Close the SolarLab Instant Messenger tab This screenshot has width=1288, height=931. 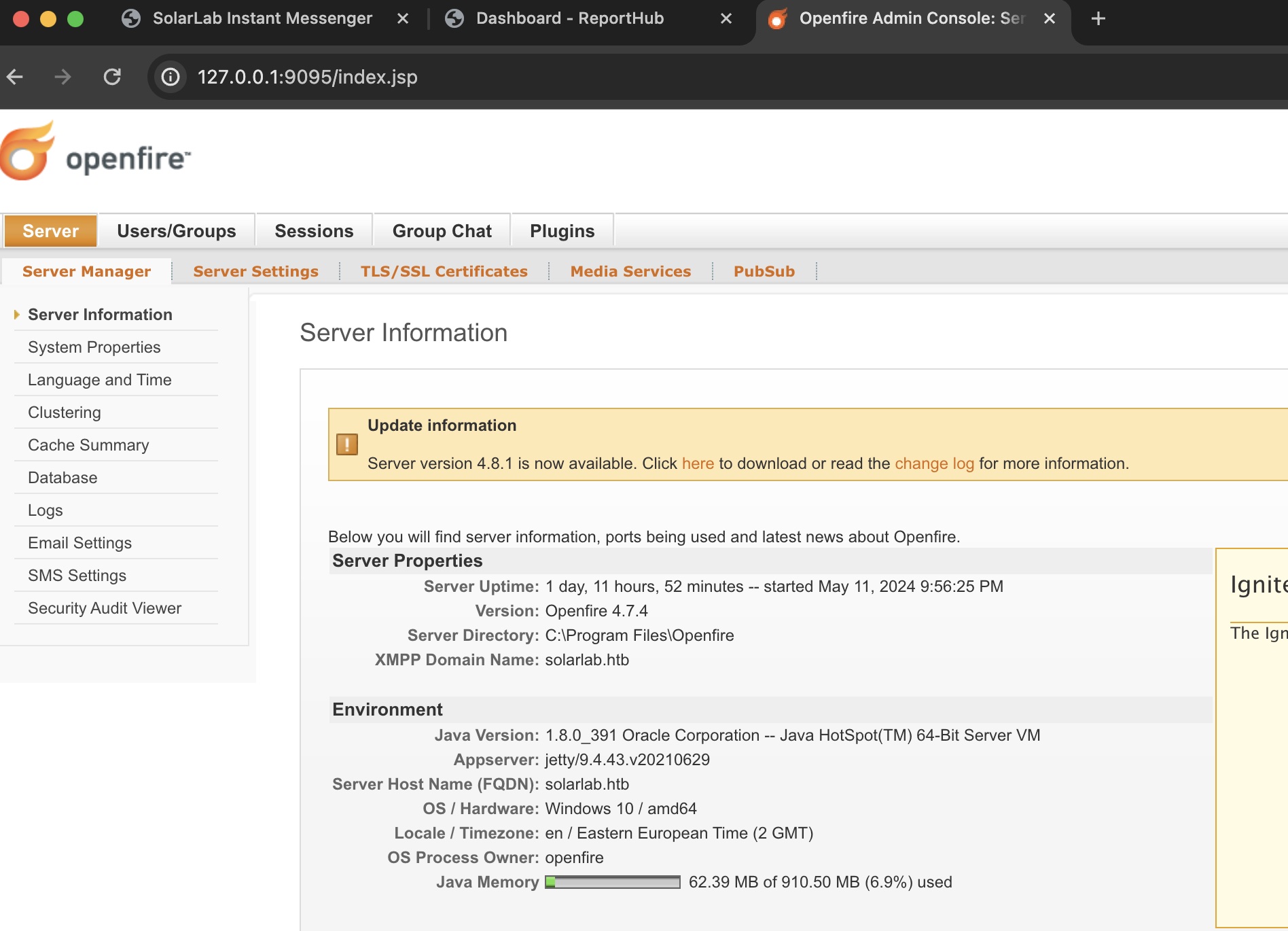point(403,18)
